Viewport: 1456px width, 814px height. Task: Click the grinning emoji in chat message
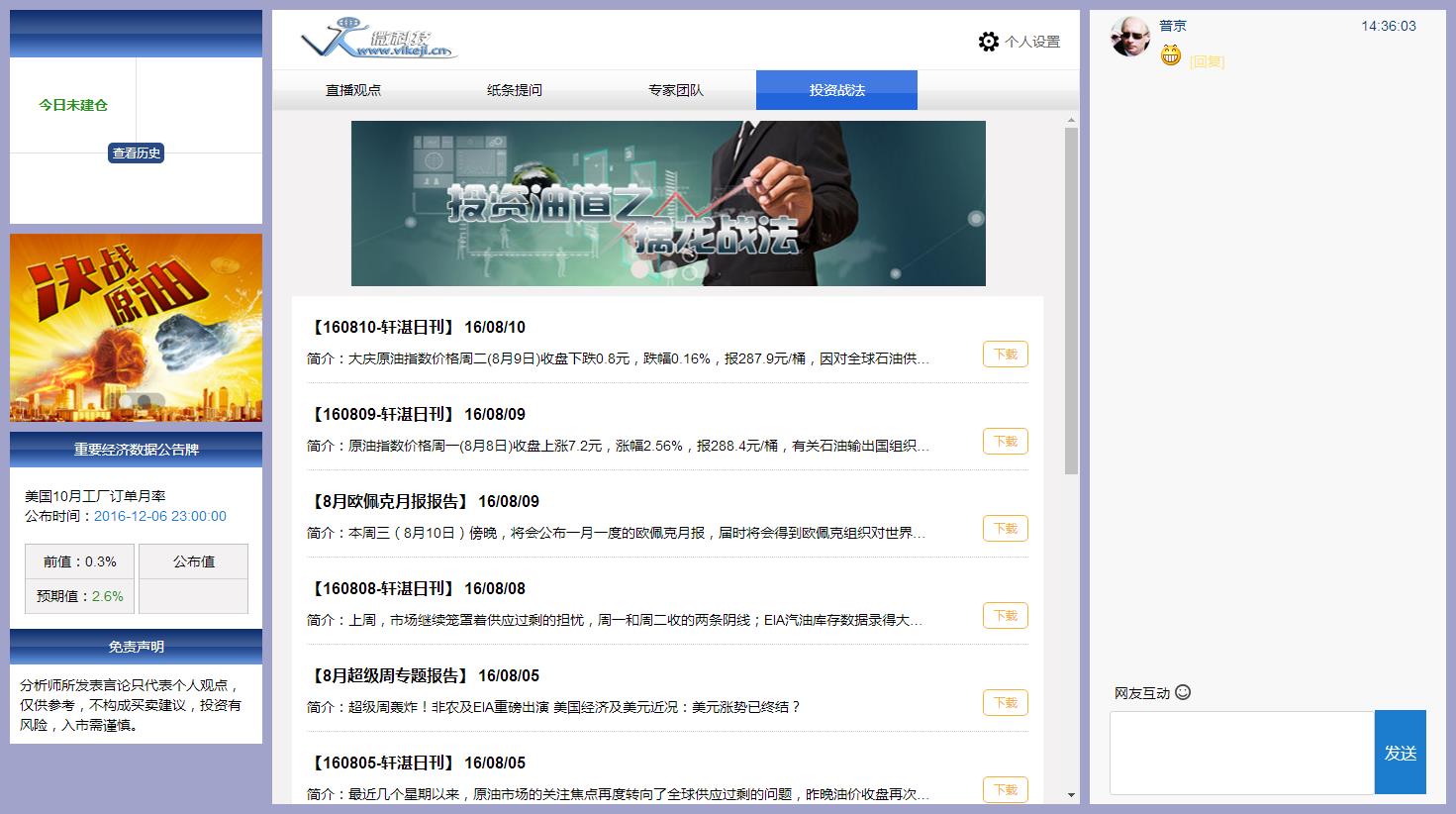click(x=1171, y=57)
